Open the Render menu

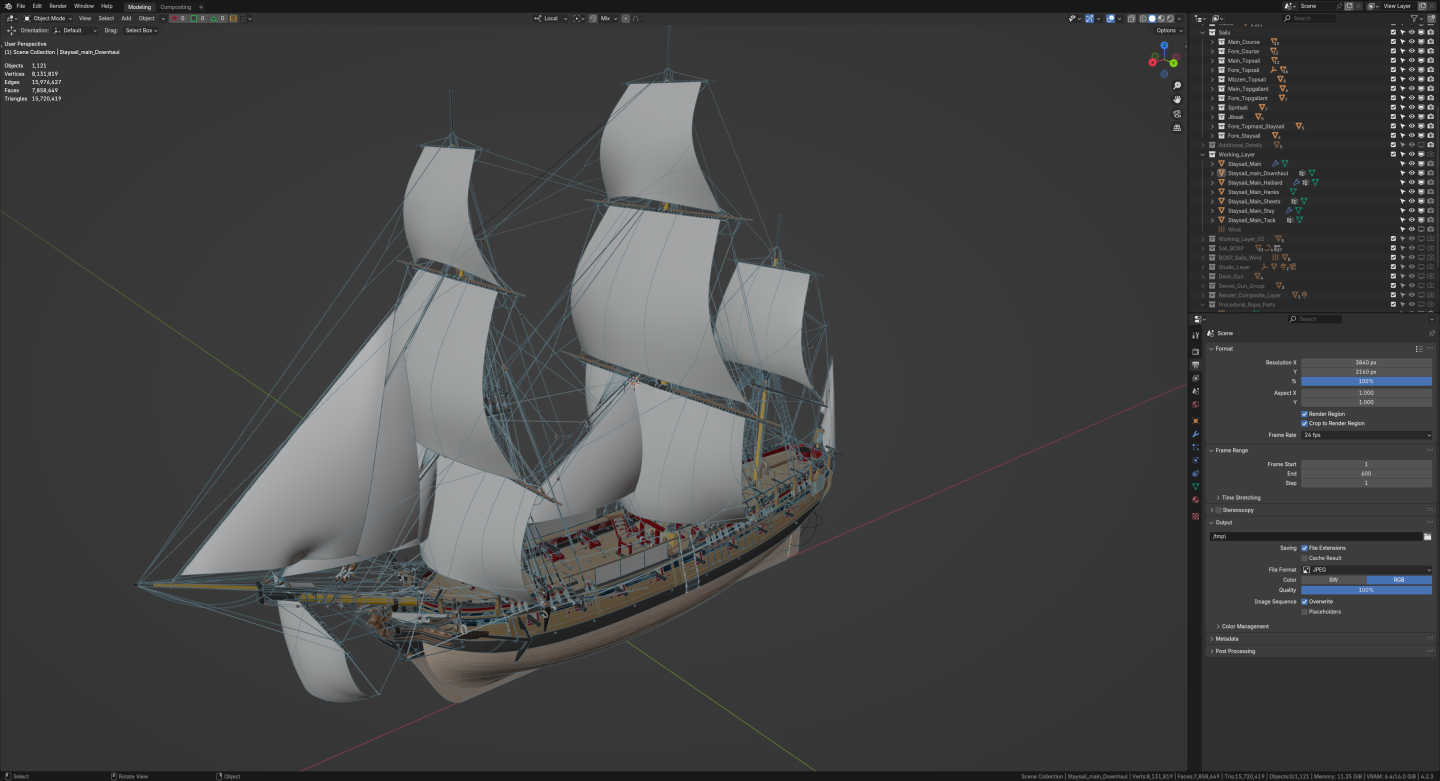[x=58, y=6]
